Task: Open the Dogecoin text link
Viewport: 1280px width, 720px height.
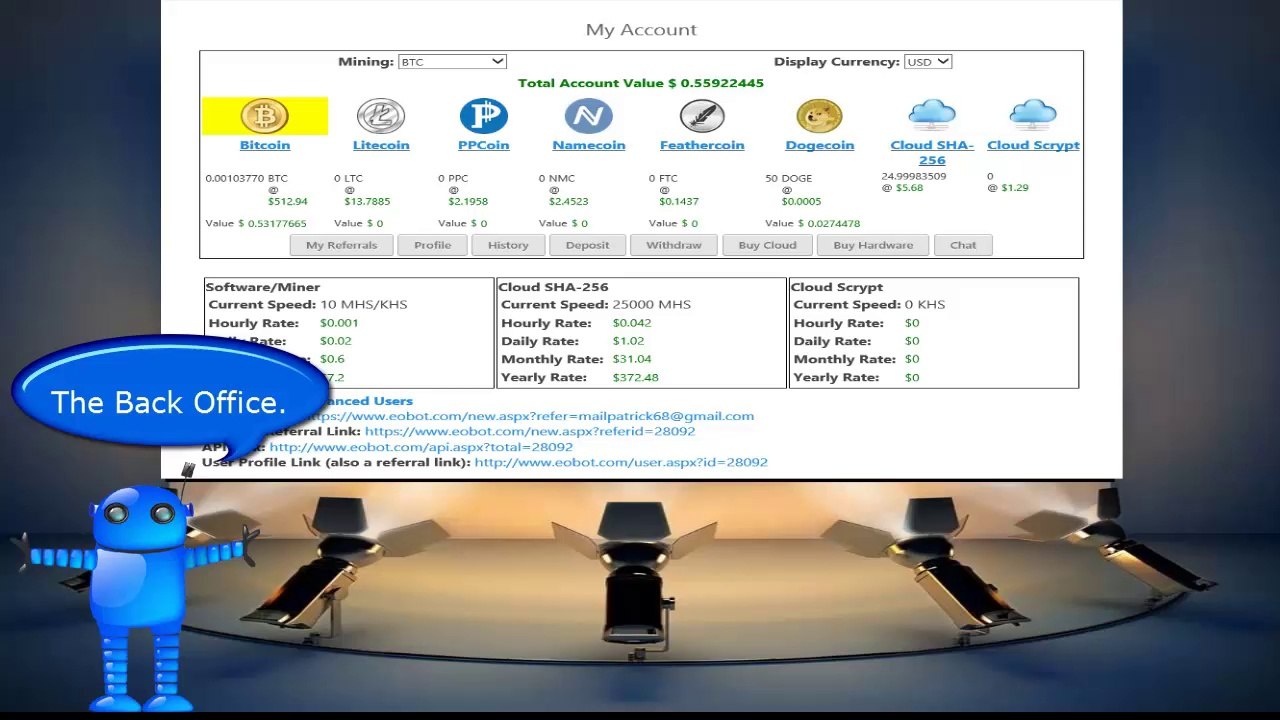Action: pos(820,145)
